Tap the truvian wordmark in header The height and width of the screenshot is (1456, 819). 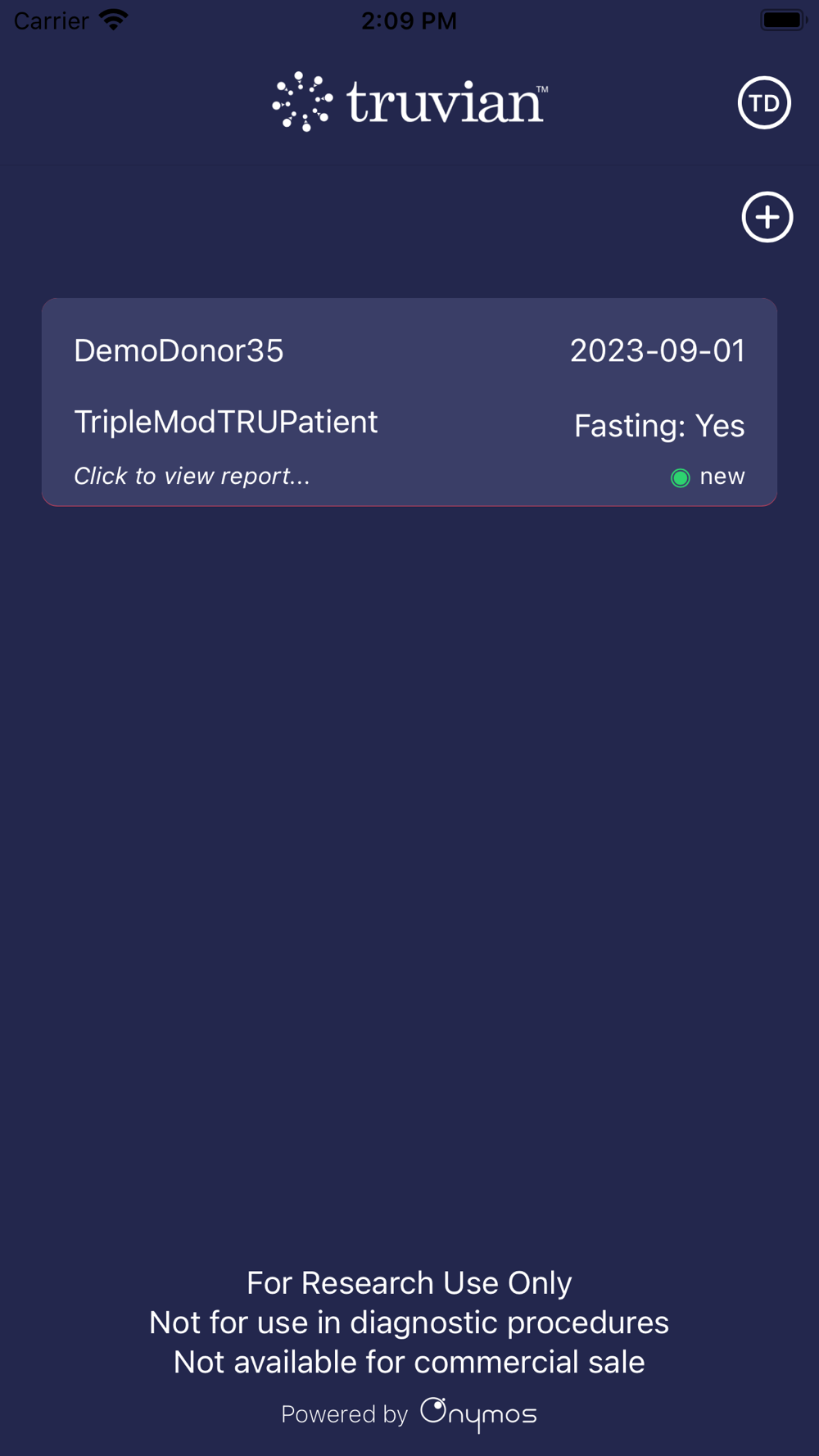(447, 102)
